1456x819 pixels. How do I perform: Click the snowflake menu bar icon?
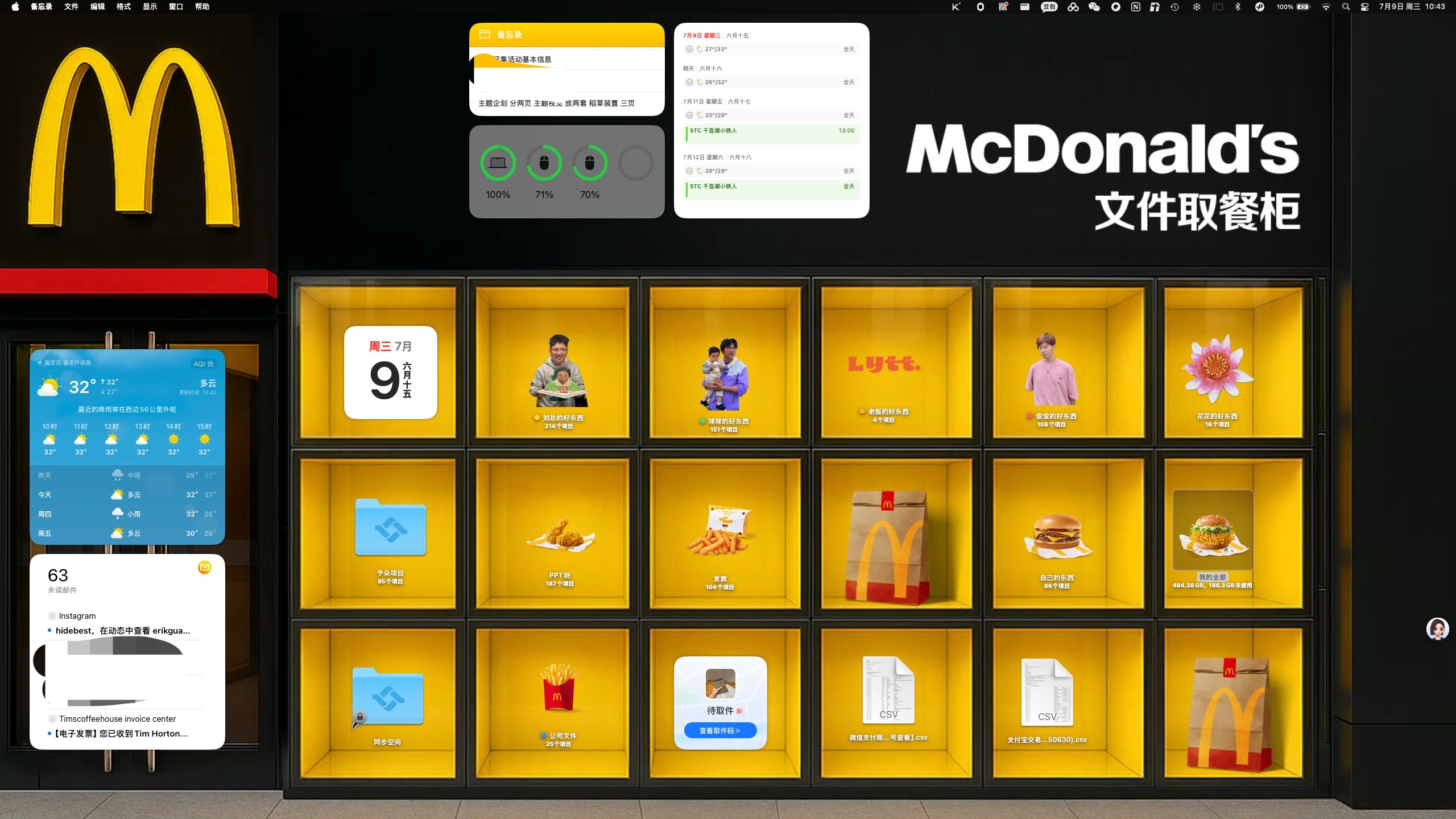click(x=1197, y=7)
